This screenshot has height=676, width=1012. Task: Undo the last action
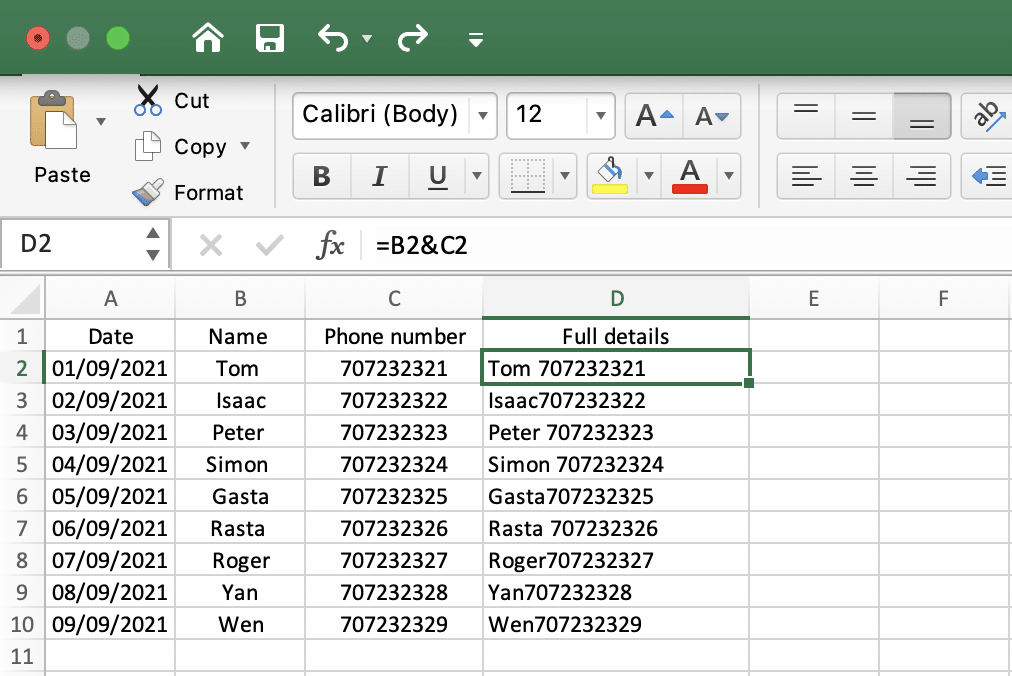point(333,38)
